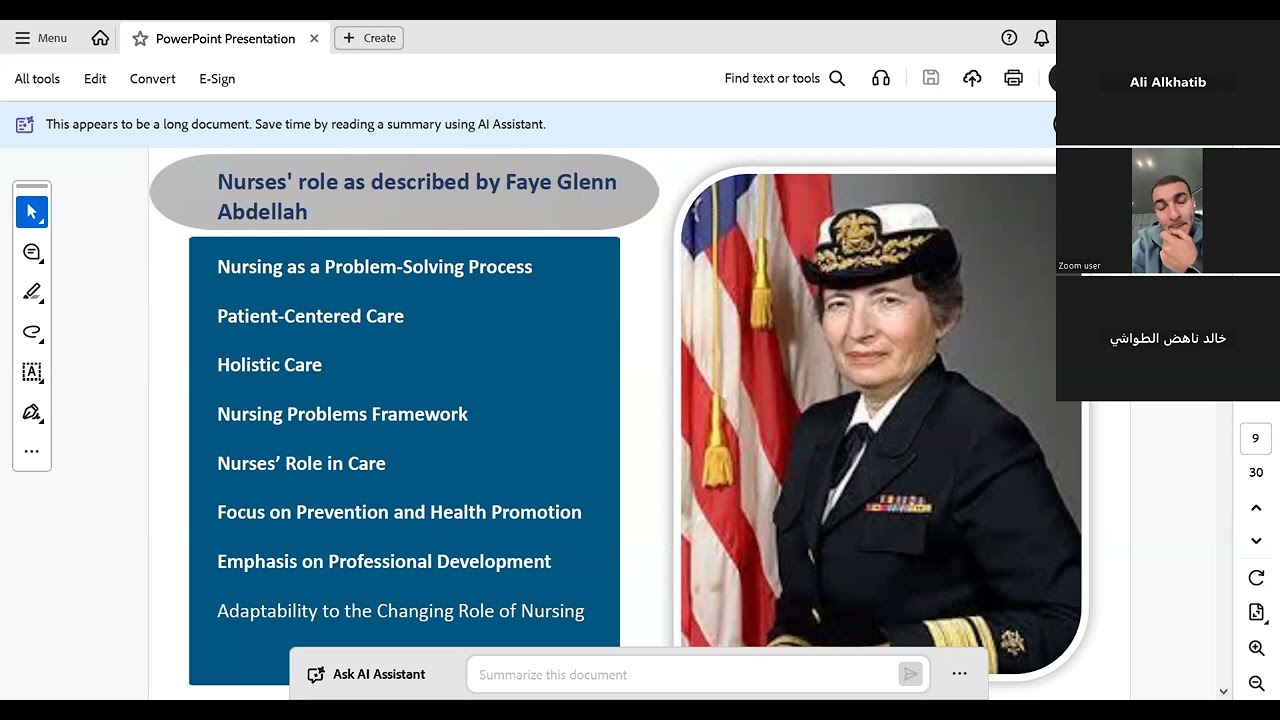
Task: Click the page display document icon
Action: [x=1257, y=612]
